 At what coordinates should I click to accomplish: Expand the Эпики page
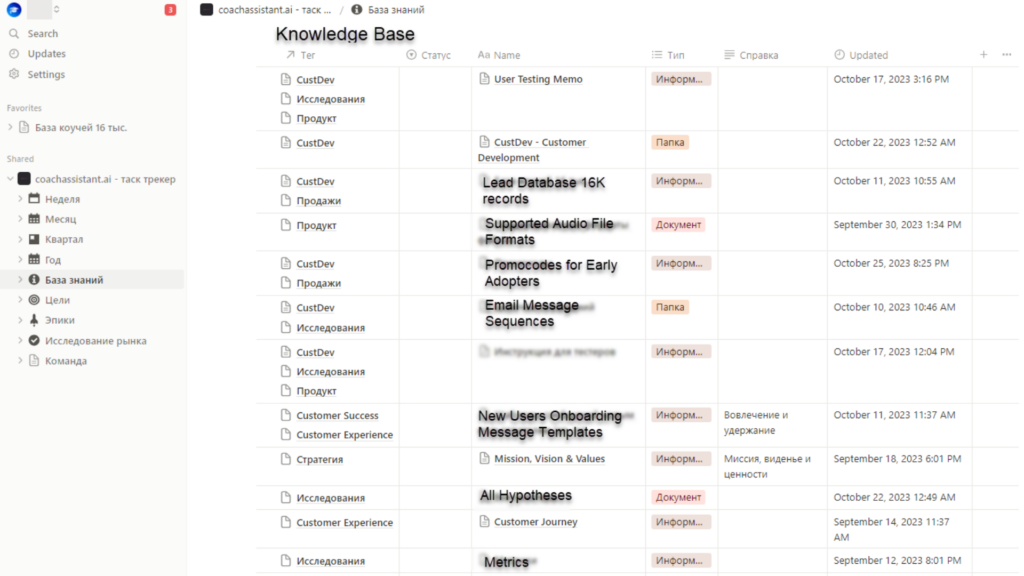click(20, 320)
